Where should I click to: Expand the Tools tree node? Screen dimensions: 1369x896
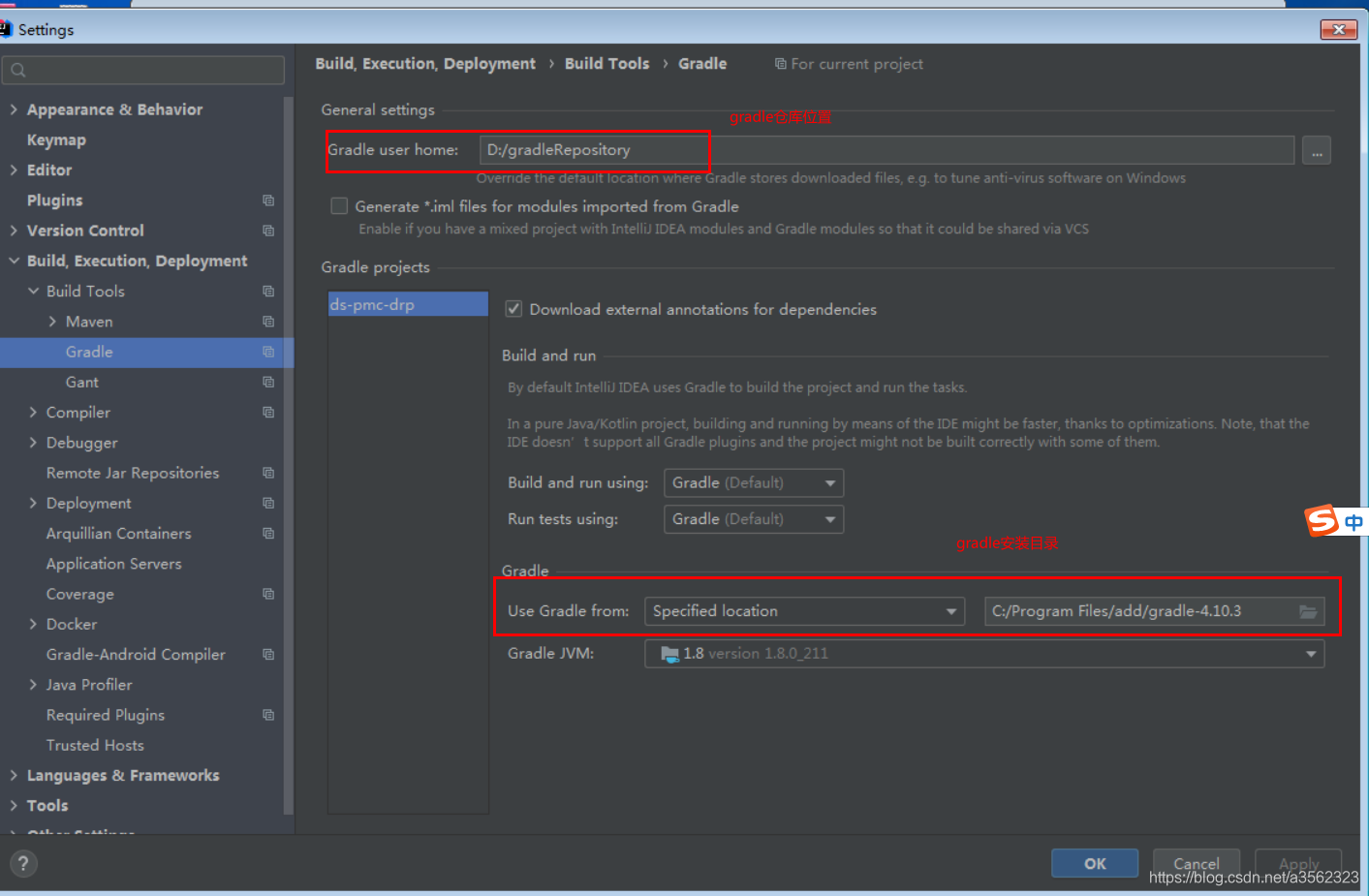click(14, 806)
